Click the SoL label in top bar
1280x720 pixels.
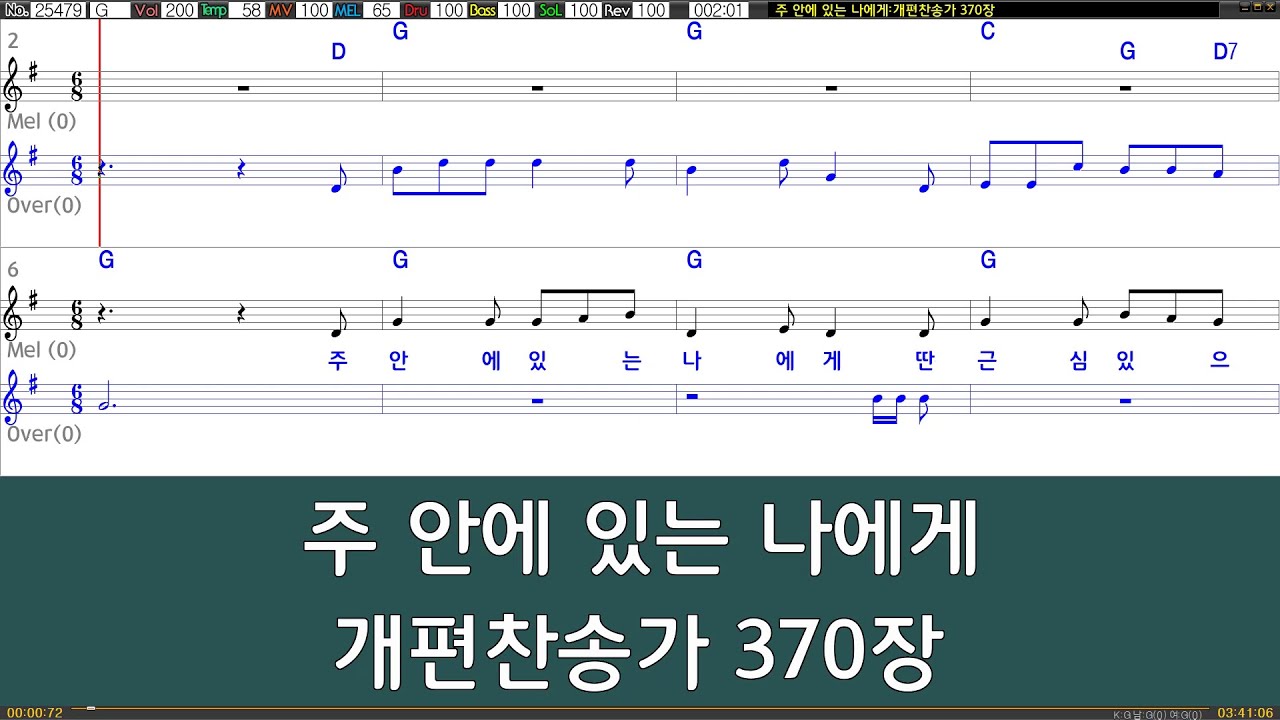(550, 10)
